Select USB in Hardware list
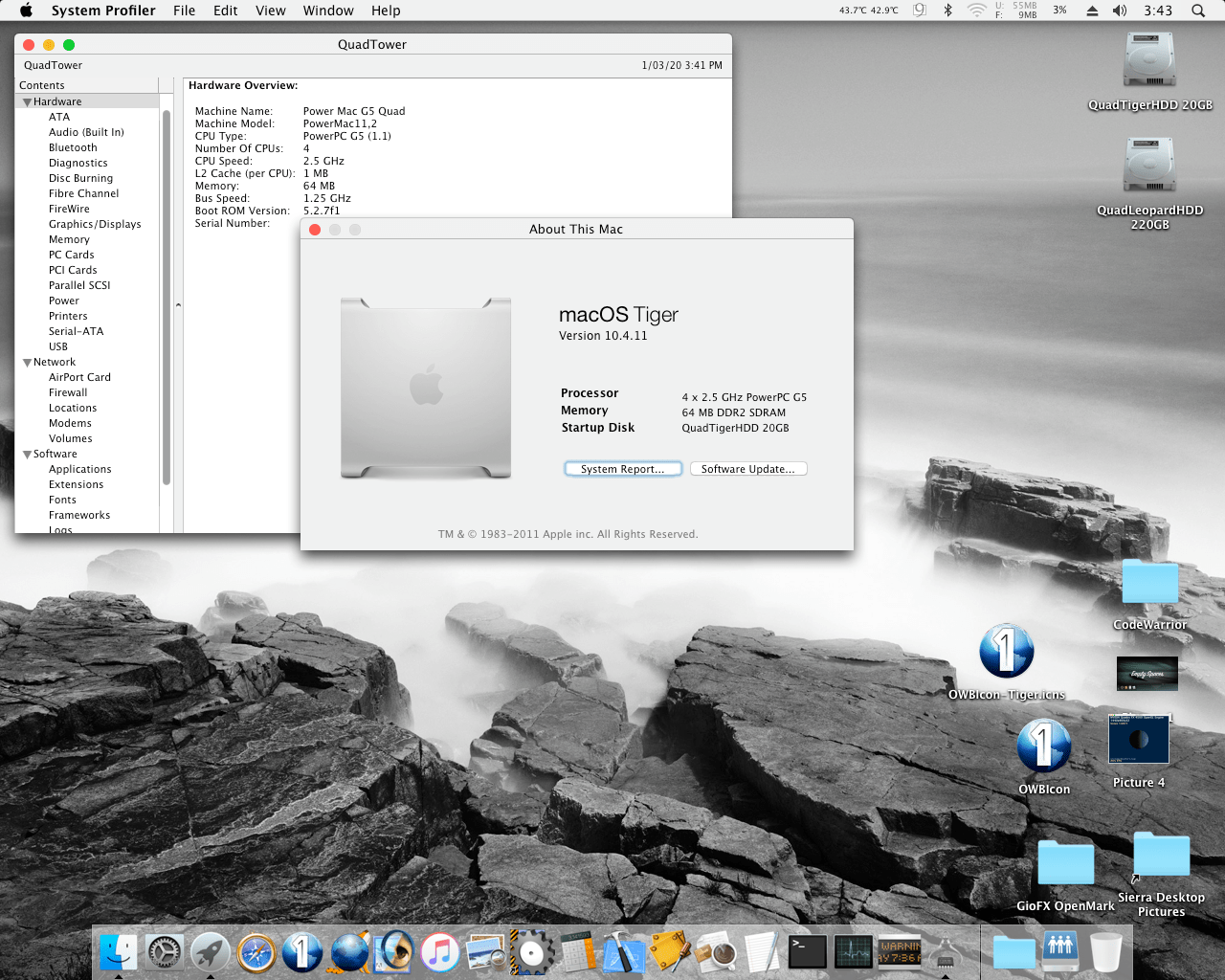The image size is (1225, 980). point(58,346)
